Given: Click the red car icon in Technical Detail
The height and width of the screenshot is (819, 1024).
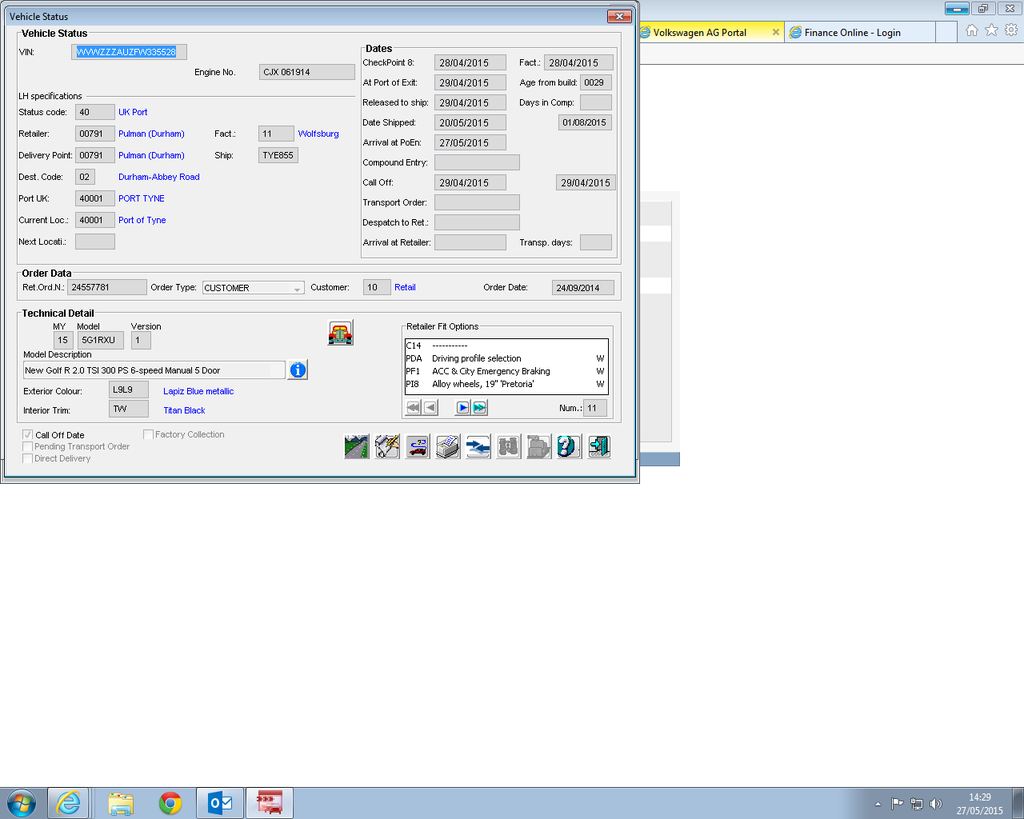Looking at the screenshot, I should [340, 333].
